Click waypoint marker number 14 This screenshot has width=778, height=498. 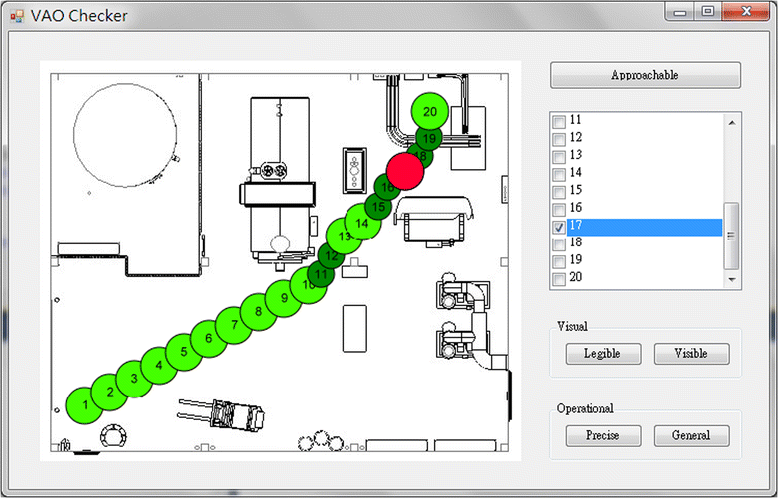(363, 223)
